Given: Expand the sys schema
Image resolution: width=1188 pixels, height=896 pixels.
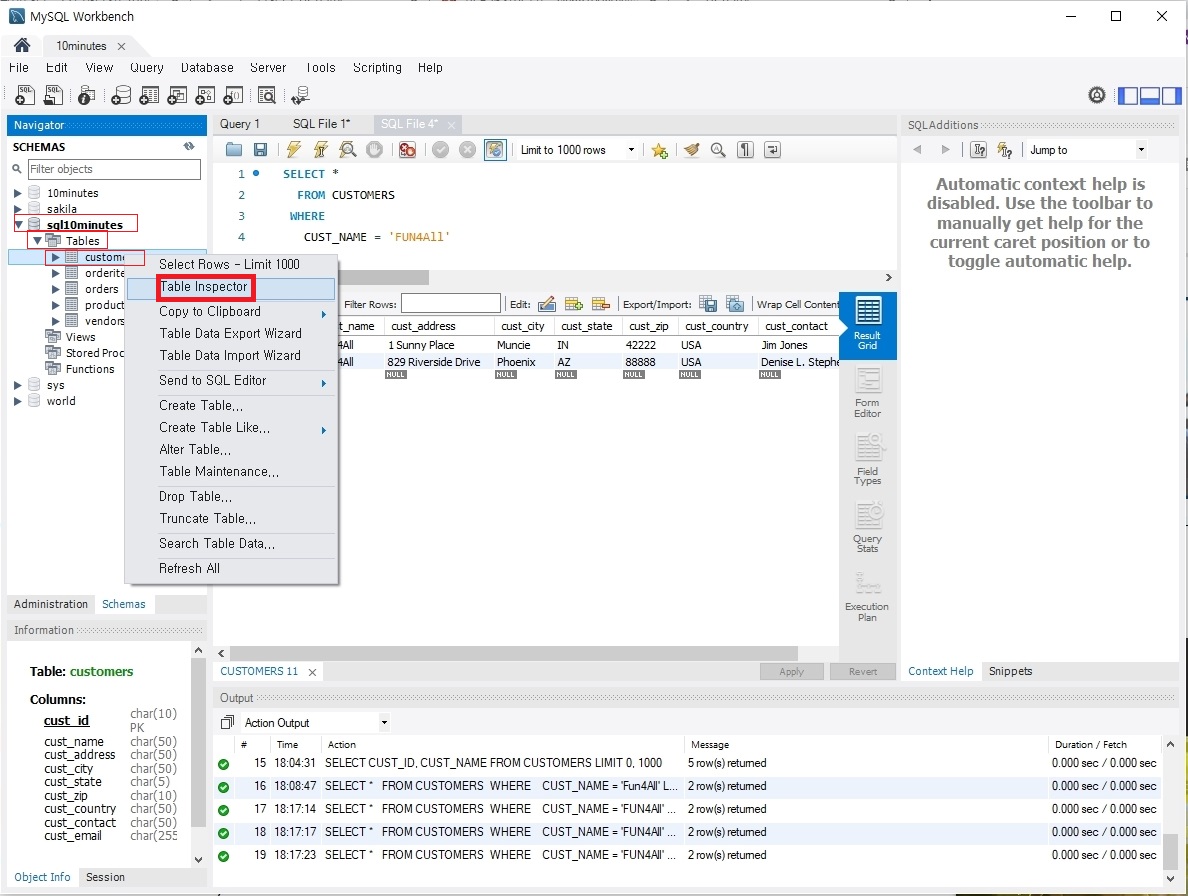Looking at the screenshot, I should pos(17,386).
